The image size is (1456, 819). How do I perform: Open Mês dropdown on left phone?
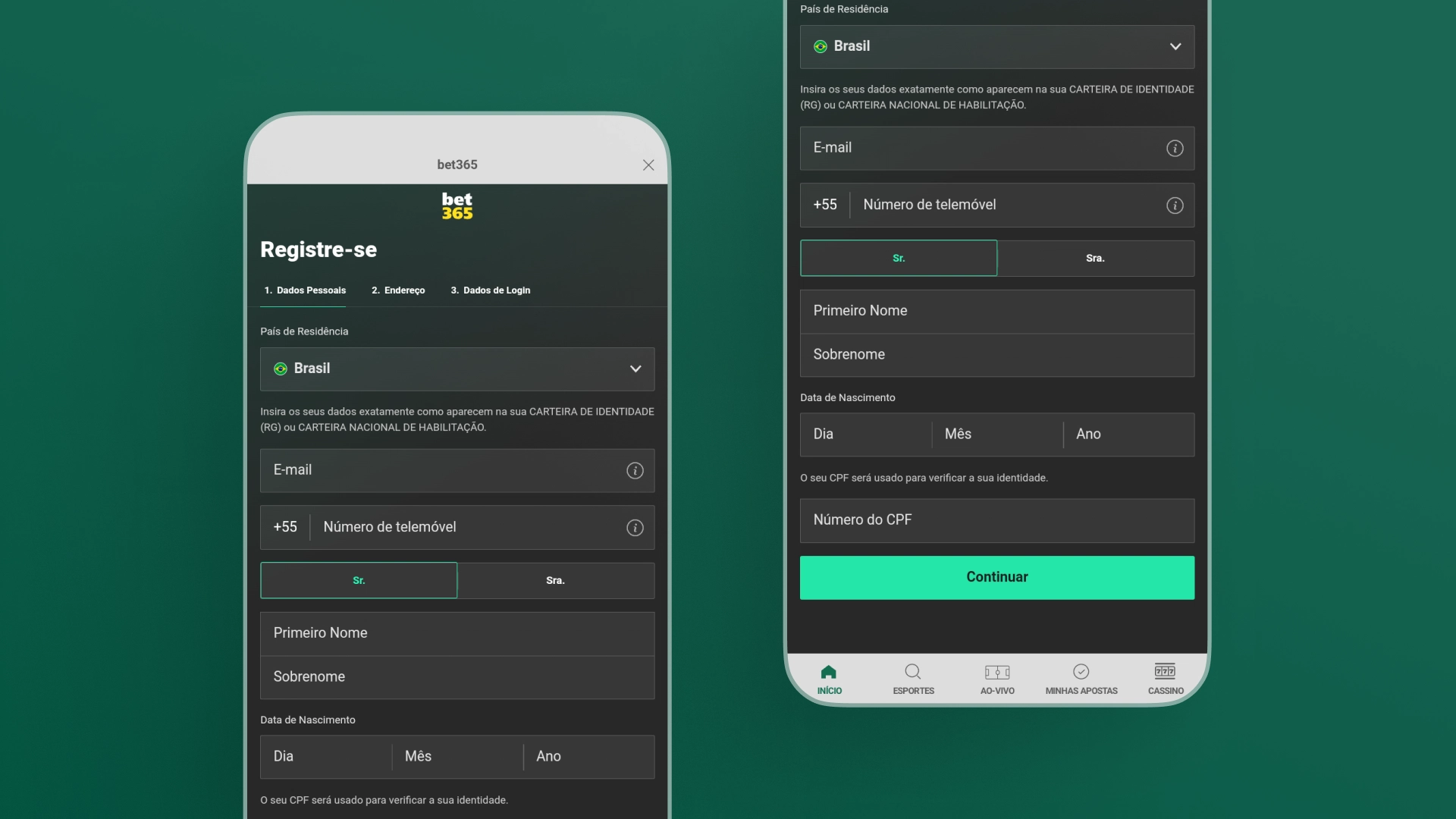(x=457, y=757)
